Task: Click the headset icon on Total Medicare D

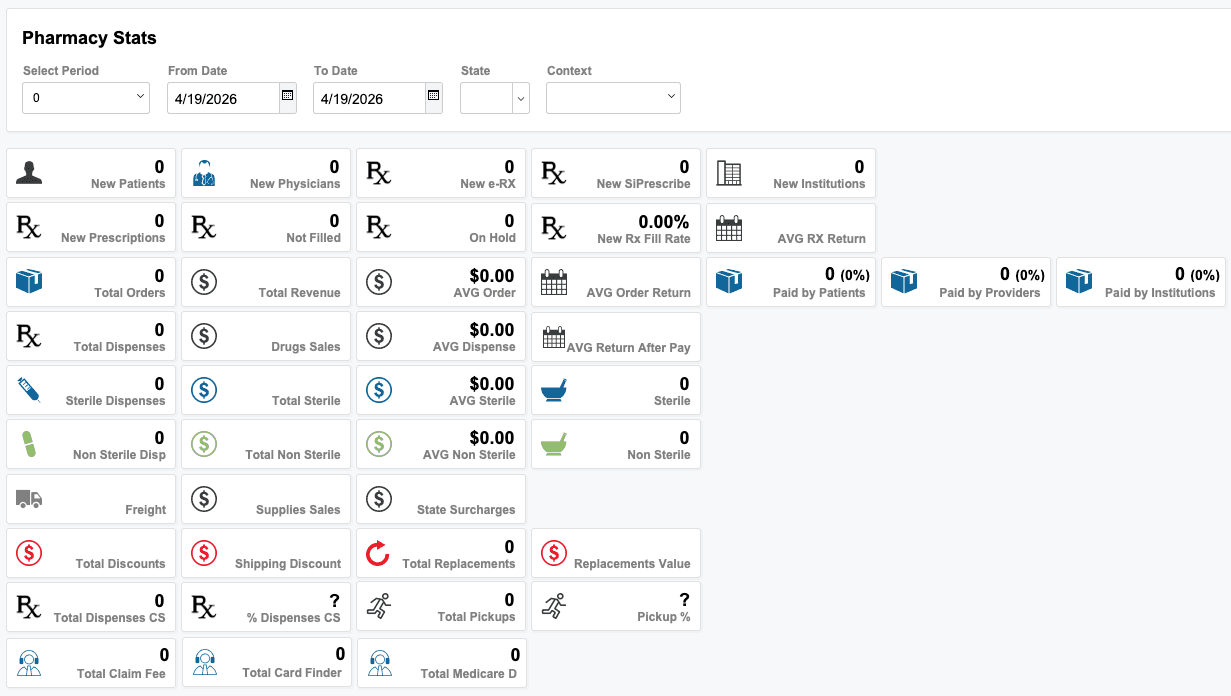Action: click(x=379, y=662)
